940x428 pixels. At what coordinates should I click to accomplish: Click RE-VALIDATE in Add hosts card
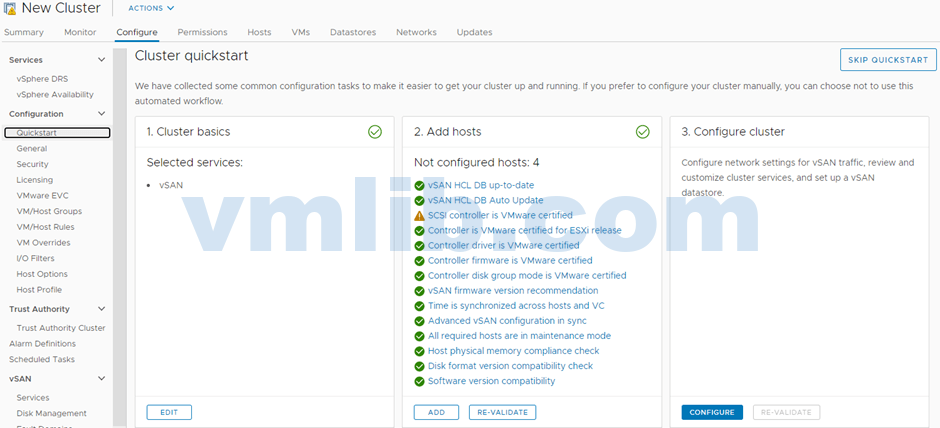click(x=502, y=412)
